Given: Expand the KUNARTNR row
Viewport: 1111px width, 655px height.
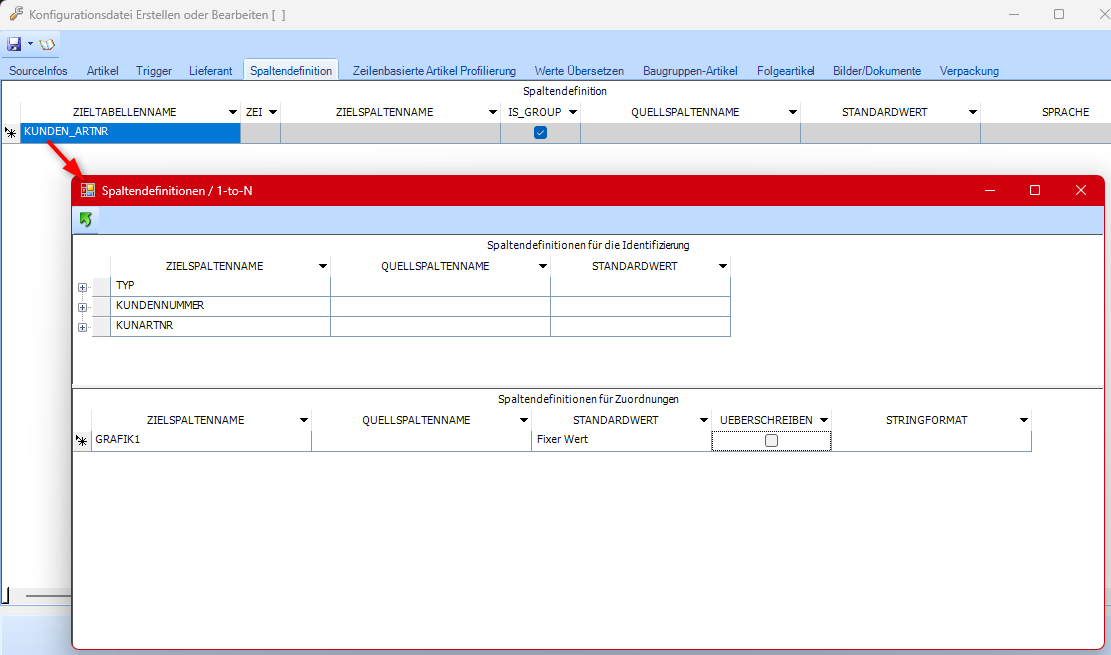Looking at the screenshot, I should click(82, 327).
